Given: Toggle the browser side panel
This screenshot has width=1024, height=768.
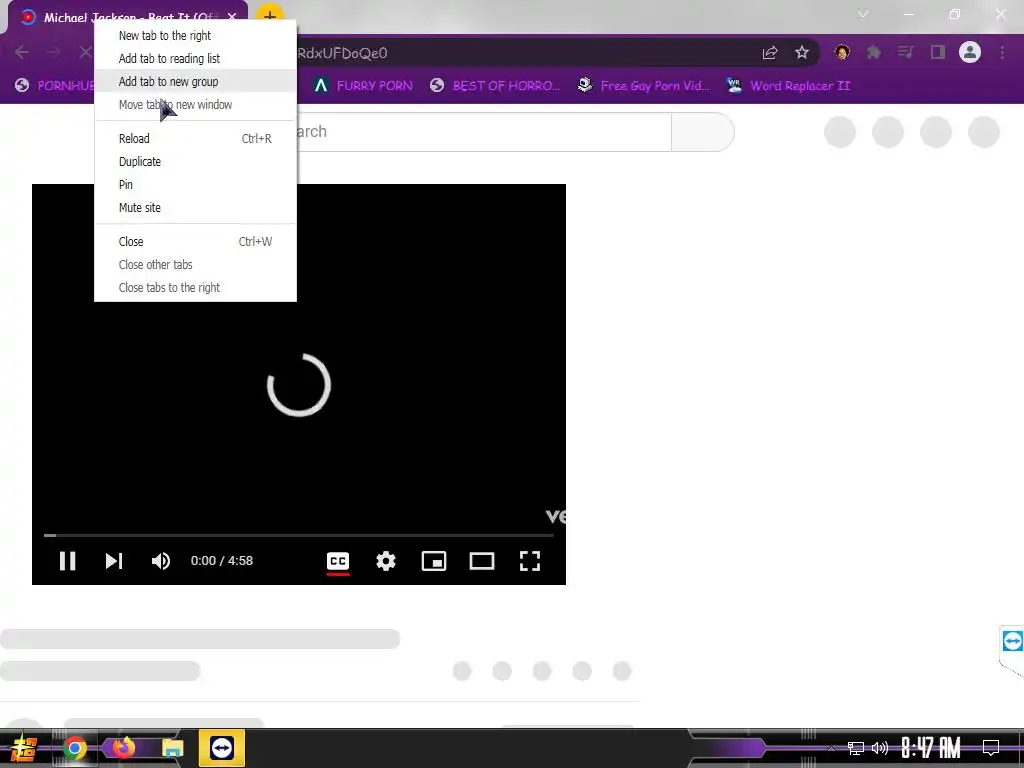Looking at the screenshot, I should point(938,52).
